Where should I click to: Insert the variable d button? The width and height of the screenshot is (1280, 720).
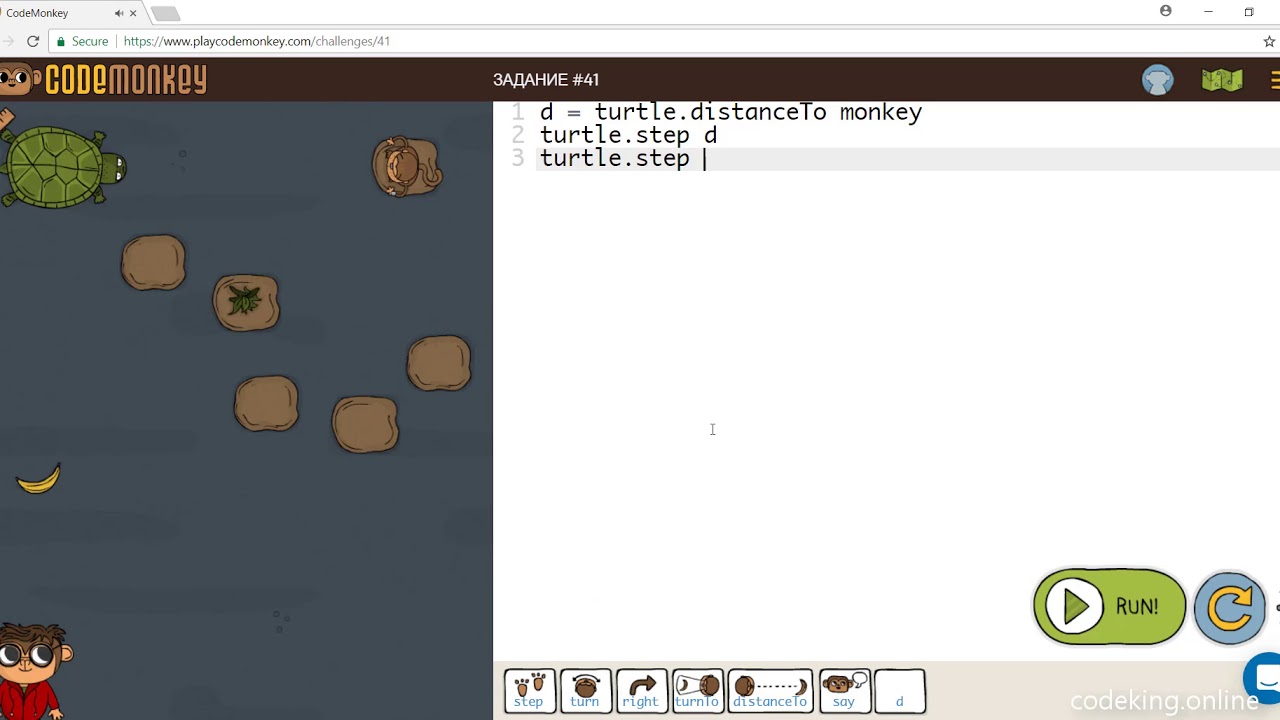(900, 691)
